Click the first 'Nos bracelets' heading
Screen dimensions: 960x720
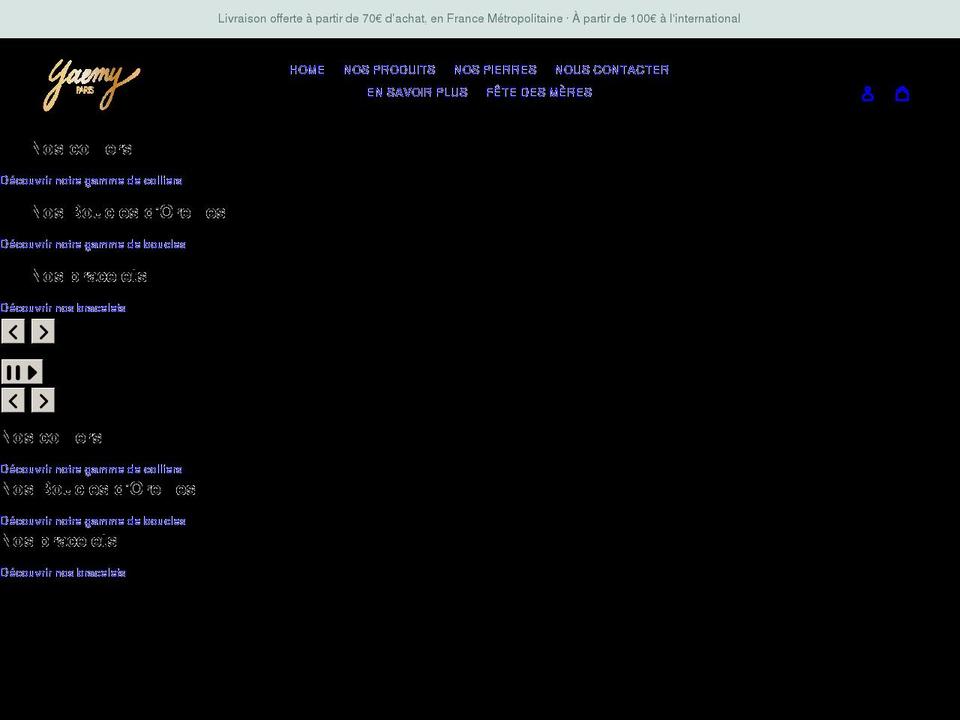click(90, 276)
